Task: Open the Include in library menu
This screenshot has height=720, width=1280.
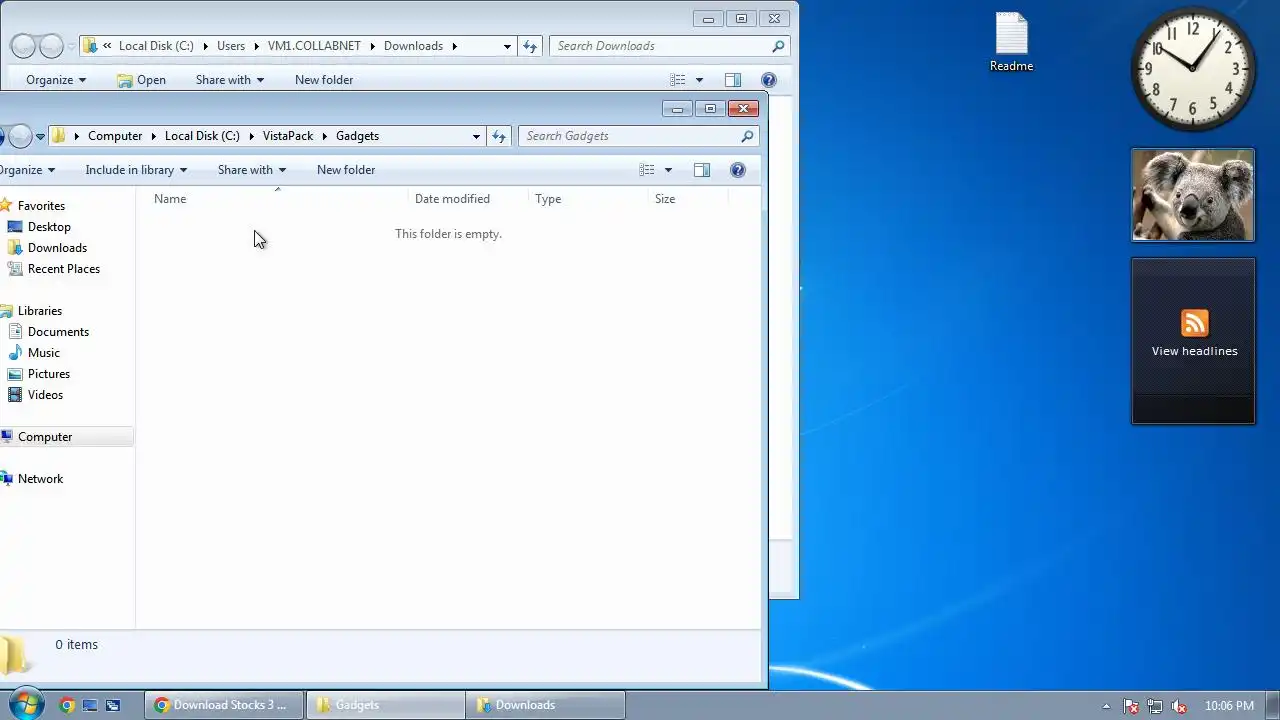Action: 136,170
